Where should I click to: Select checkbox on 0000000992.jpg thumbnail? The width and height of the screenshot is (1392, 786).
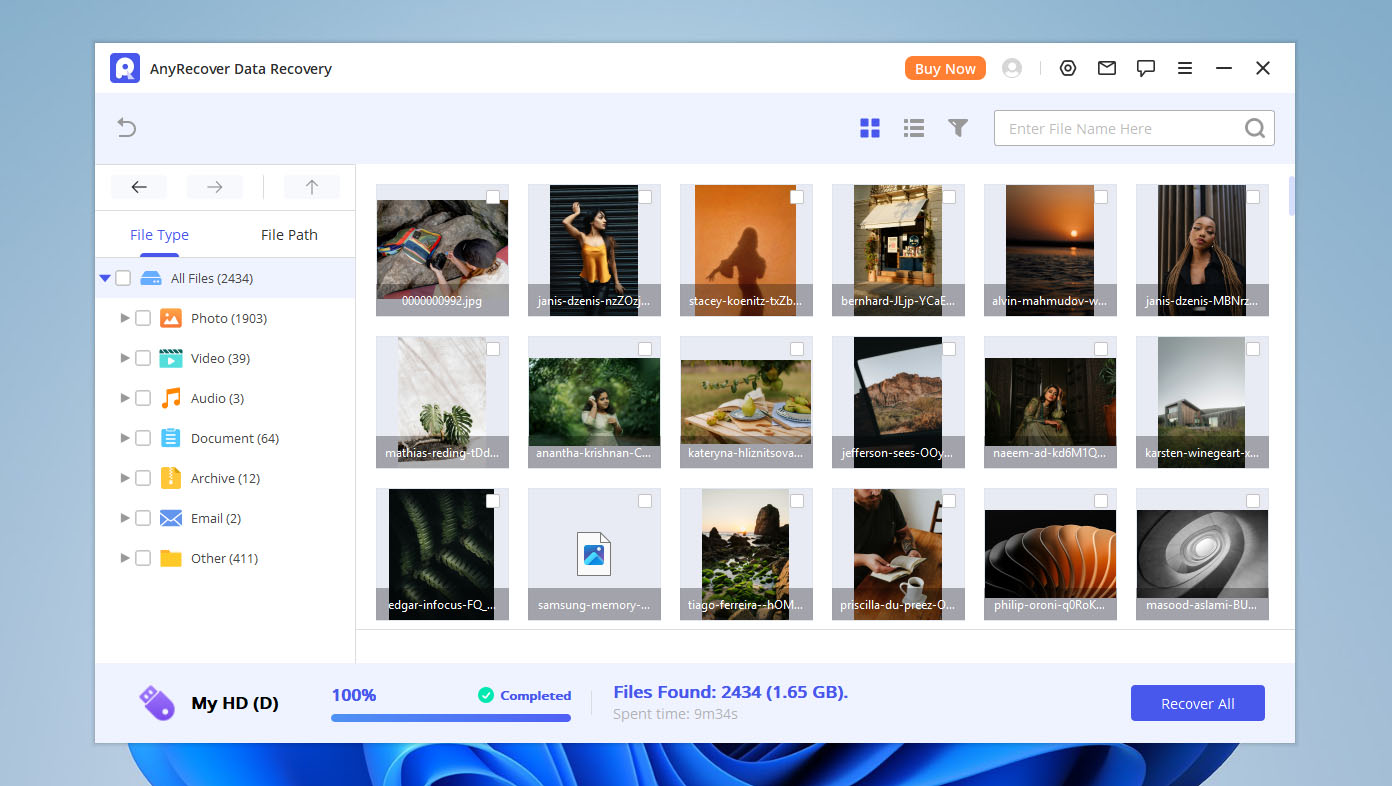(493, 197)
